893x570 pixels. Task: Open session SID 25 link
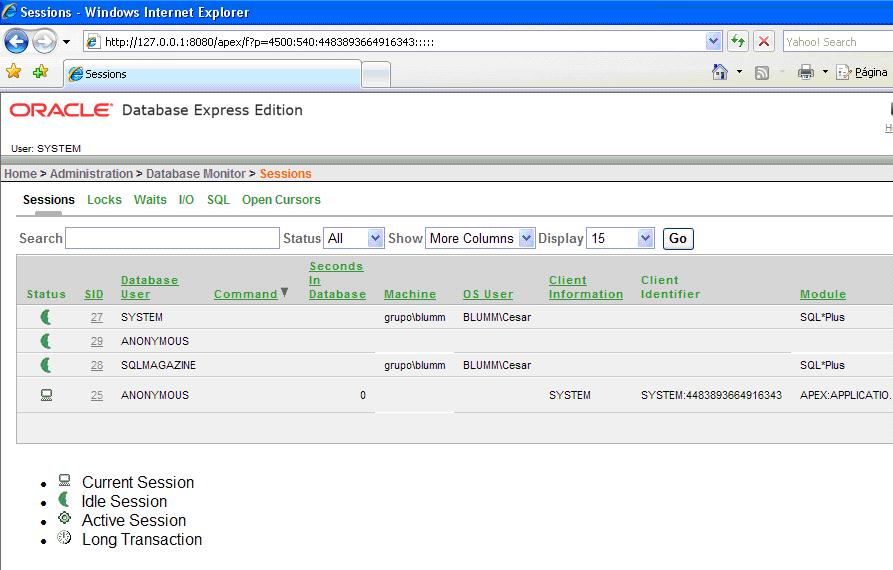pos(97,395)
